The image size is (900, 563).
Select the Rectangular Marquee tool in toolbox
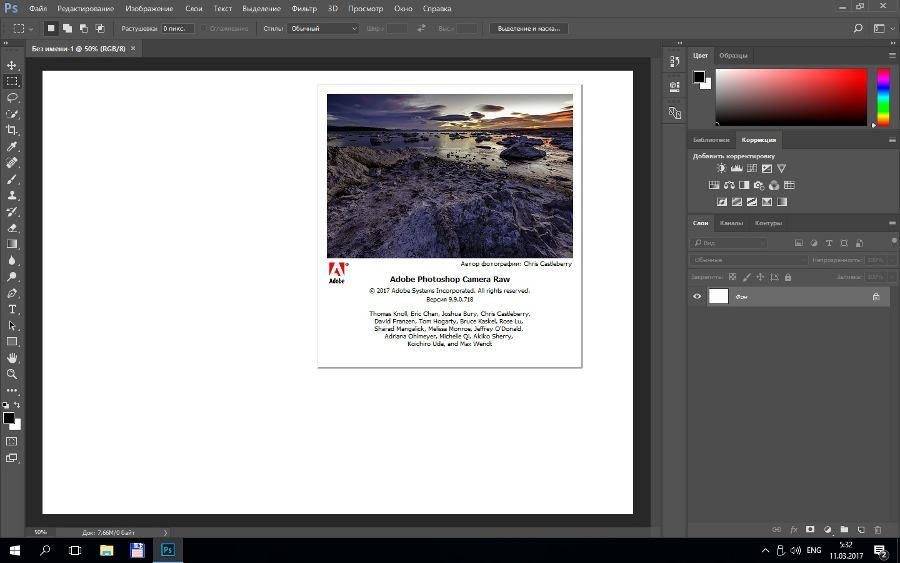[11, 81]
